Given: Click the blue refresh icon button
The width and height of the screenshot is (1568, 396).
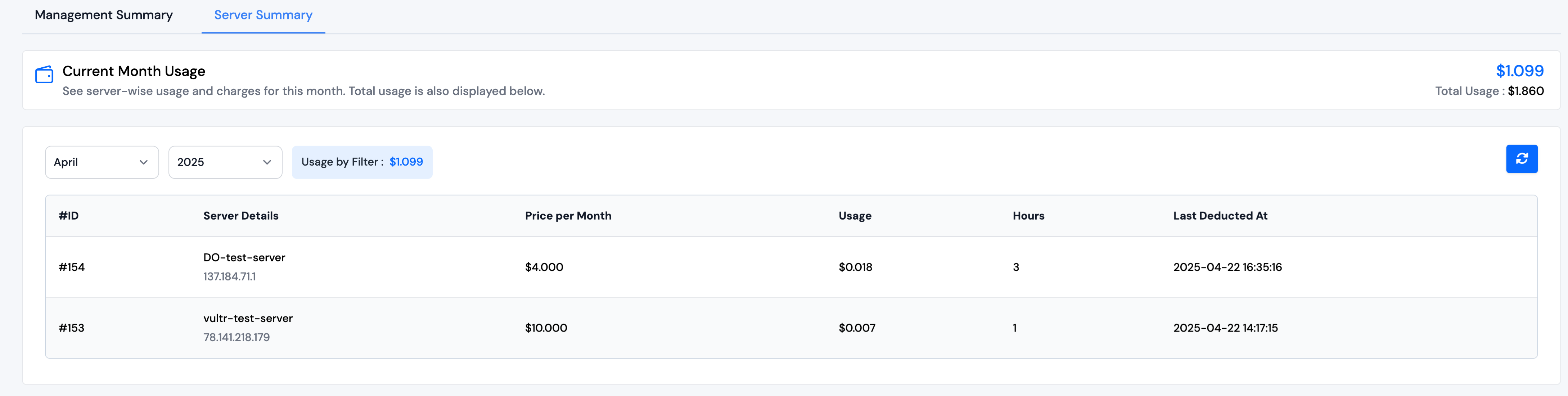Looking at the screenshot, I should [1521, 159].
